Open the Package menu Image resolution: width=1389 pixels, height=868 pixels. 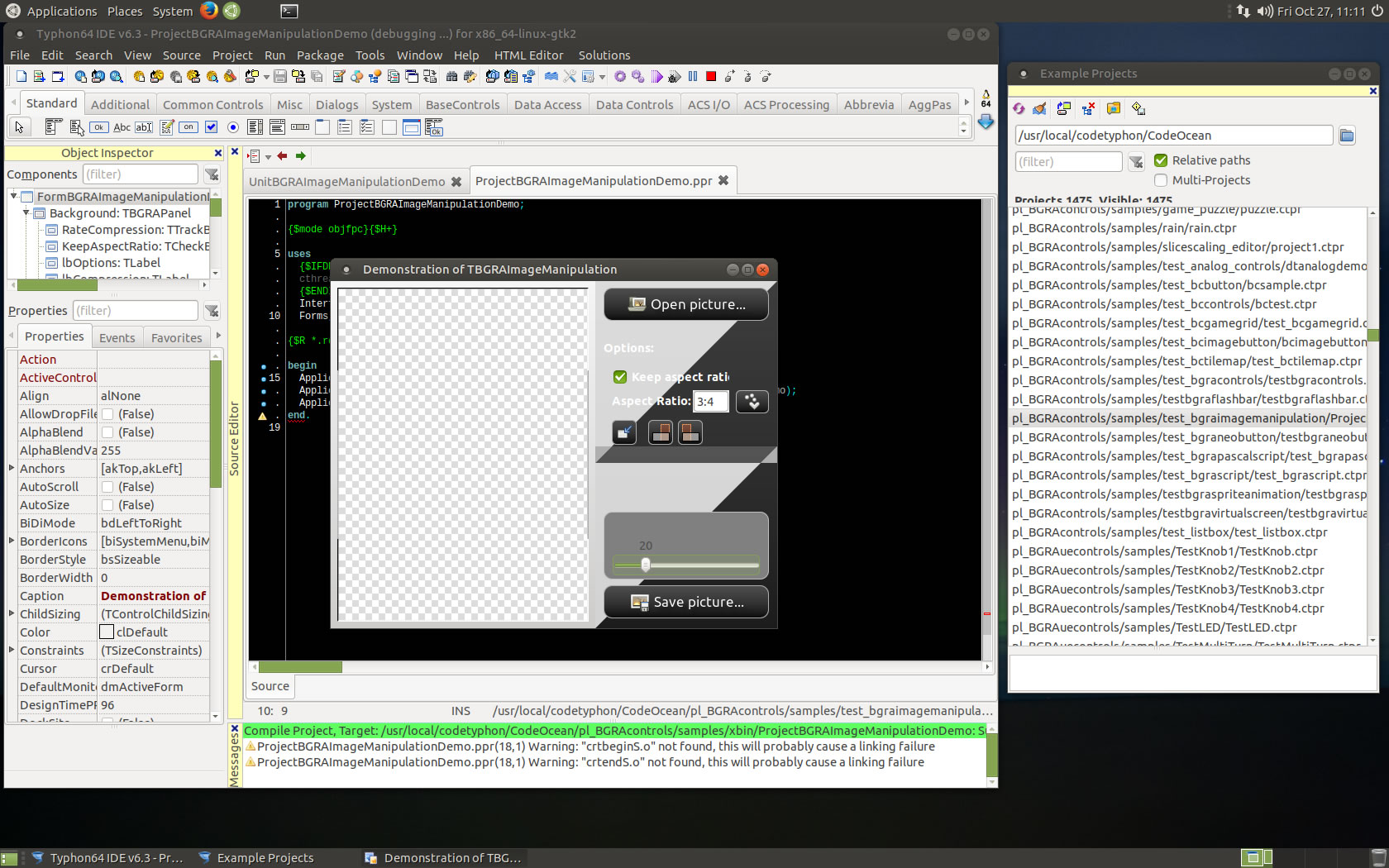320,55
